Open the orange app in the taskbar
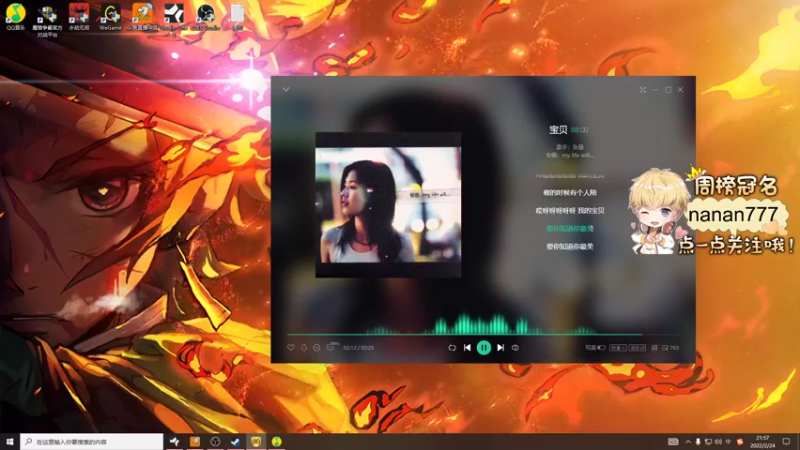Image resolution: width=800 pixels, height=450 pixels. tap(195, 442)
